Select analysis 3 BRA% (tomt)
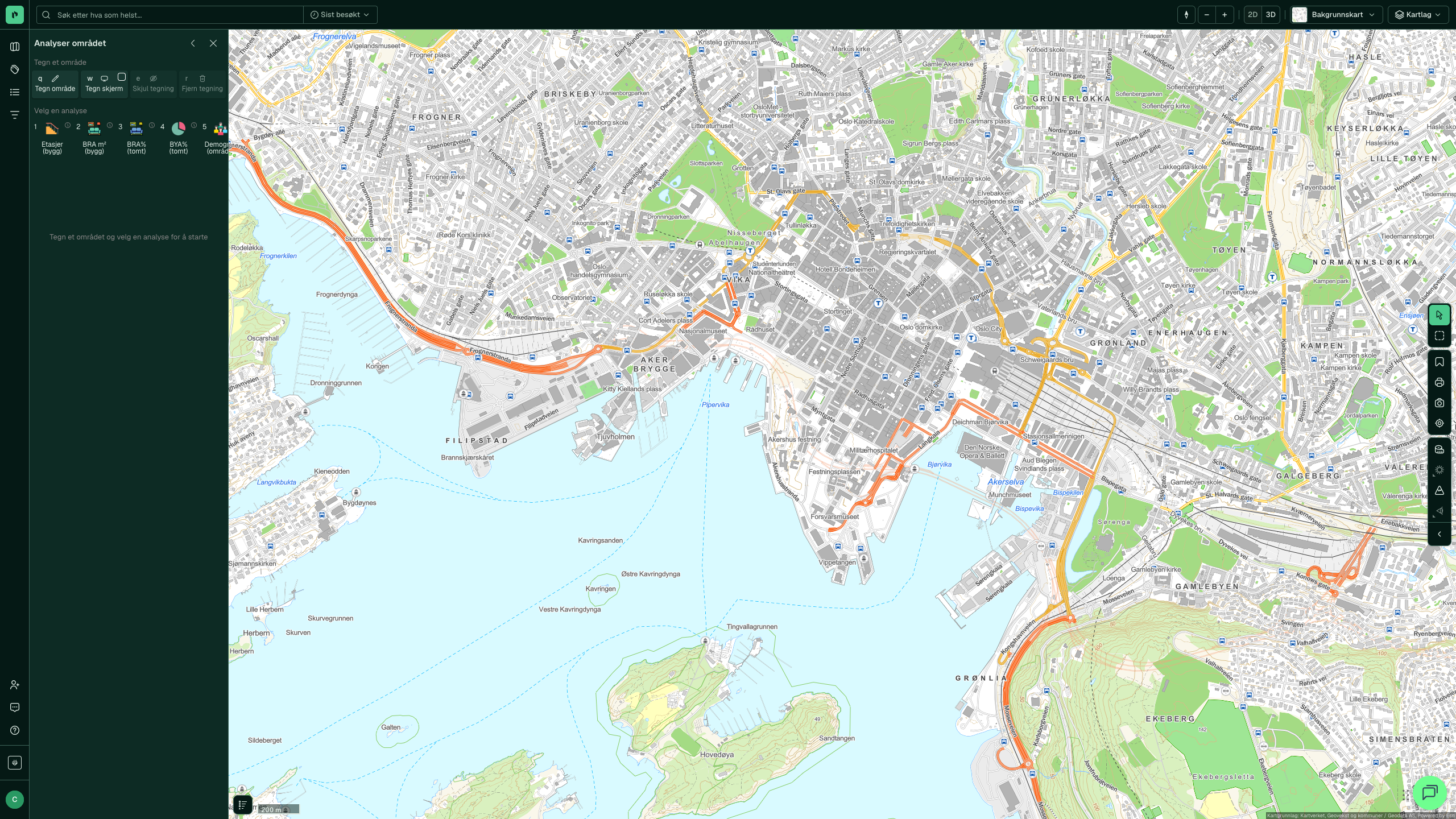The width and height of the screenshot is (1456, 819). [x=136, y=138]
